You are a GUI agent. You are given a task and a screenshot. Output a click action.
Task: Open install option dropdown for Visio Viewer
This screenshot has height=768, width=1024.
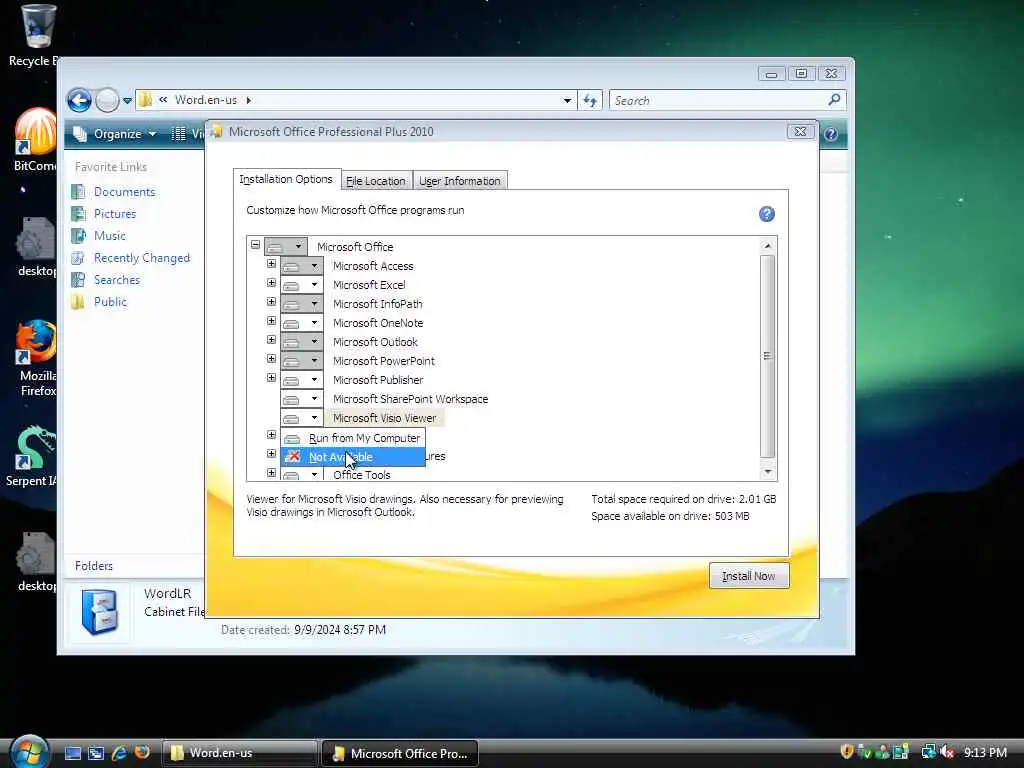(302, 417)
